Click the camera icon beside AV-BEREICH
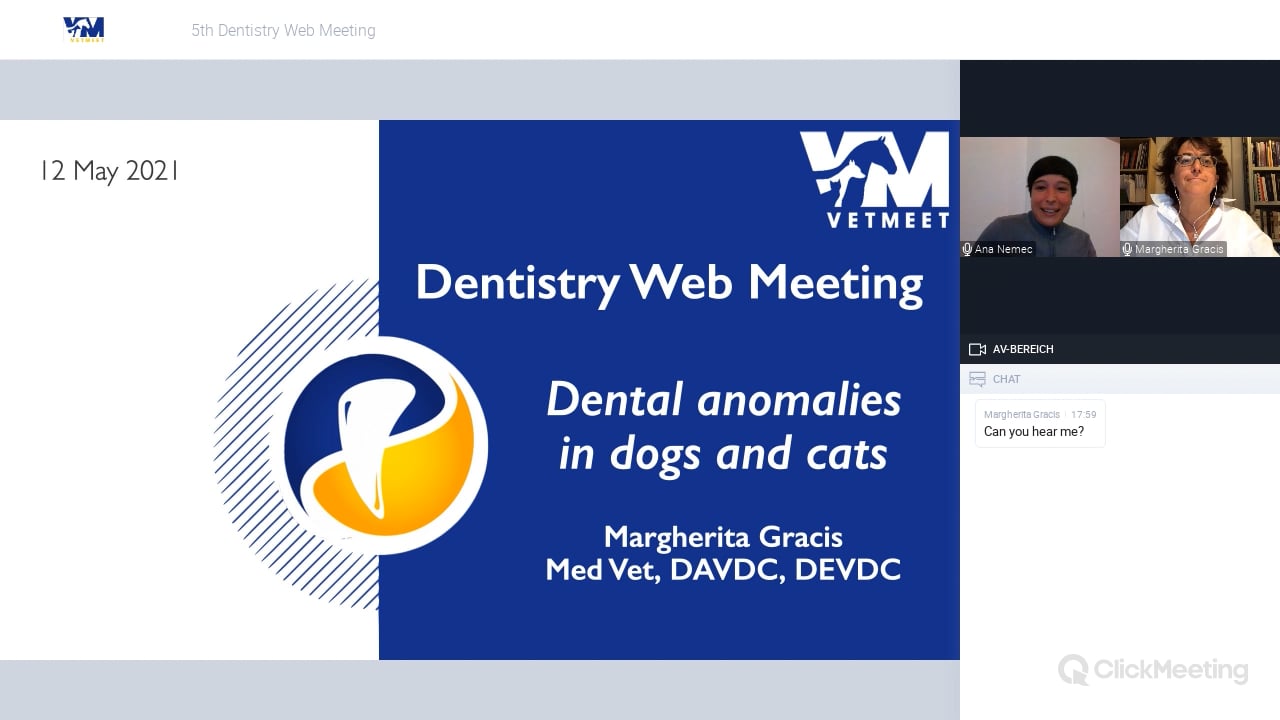This screenshot has width=1280, height=720. point(978,349)
